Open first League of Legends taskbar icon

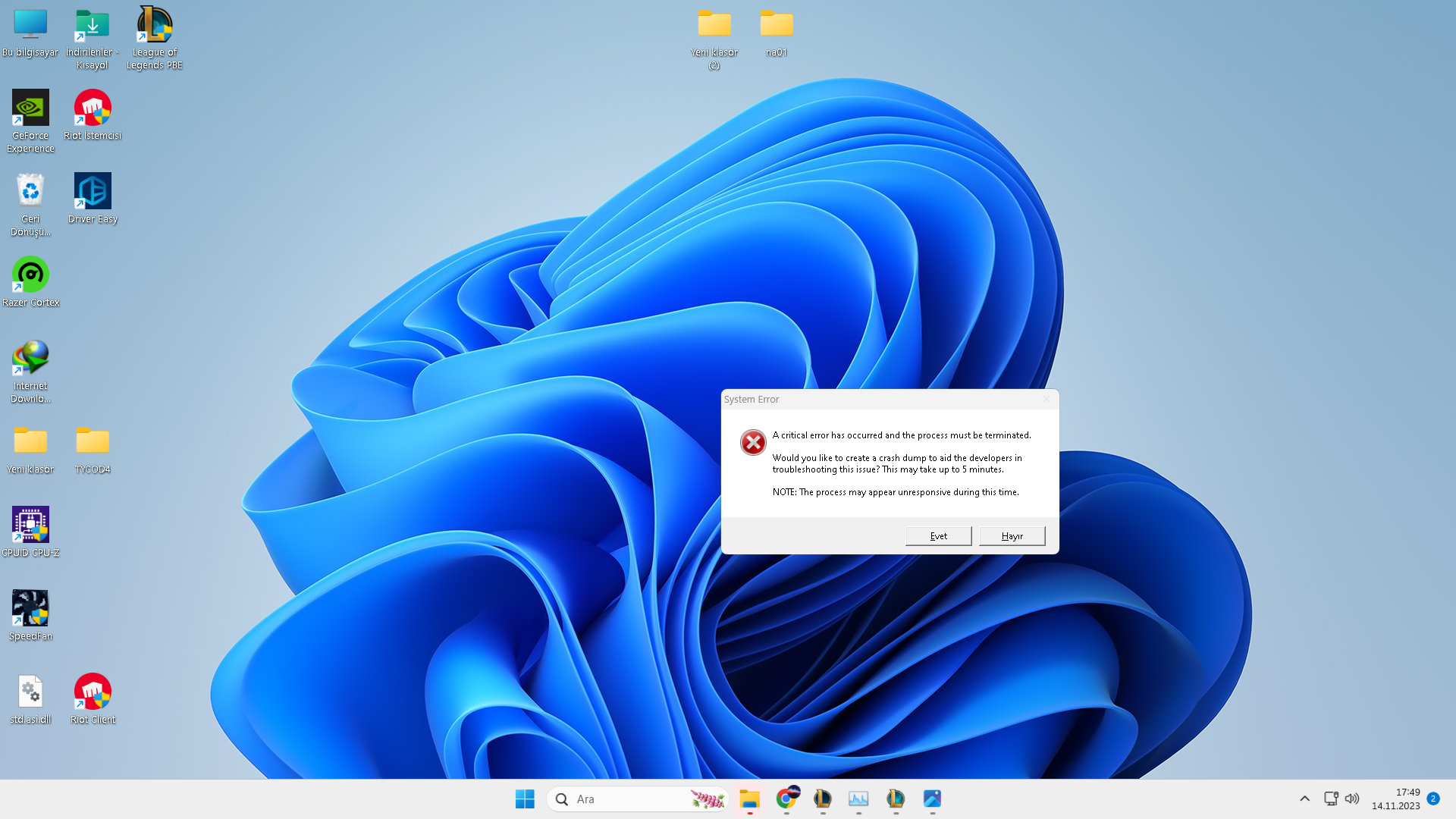pyautogui.click(x=823, y=799)
